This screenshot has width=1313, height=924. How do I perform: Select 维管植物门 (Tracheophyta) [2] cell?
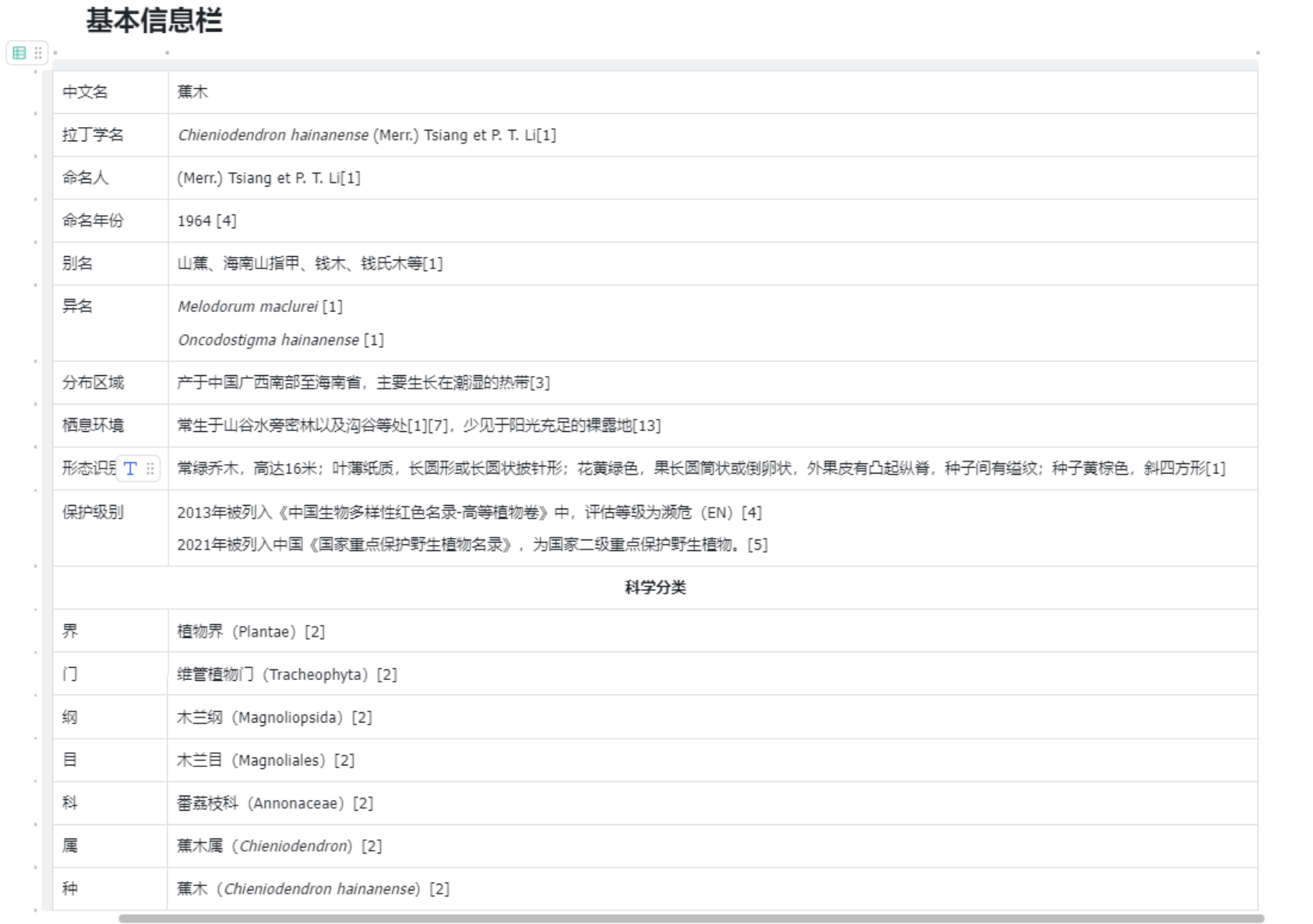click(x=712, y=674)
